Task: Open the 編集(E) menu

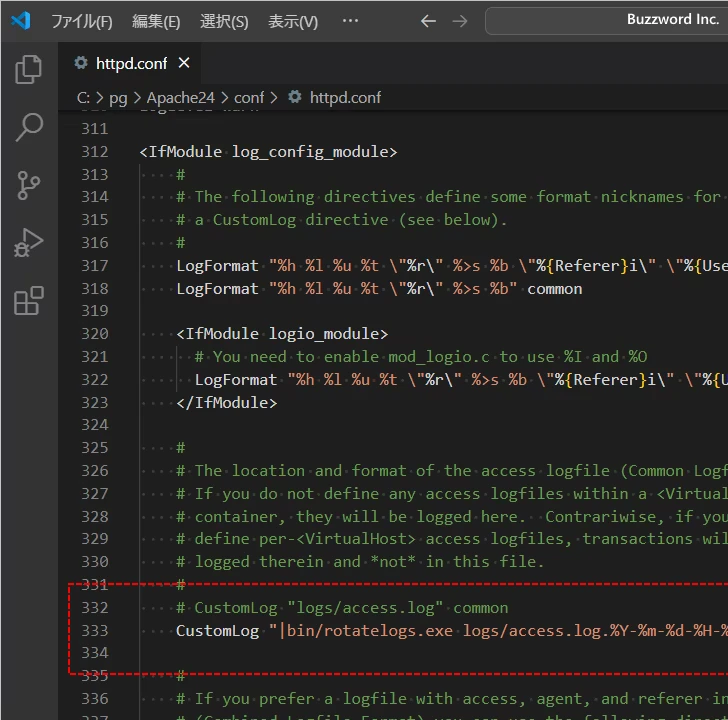Action: (156, 21)
